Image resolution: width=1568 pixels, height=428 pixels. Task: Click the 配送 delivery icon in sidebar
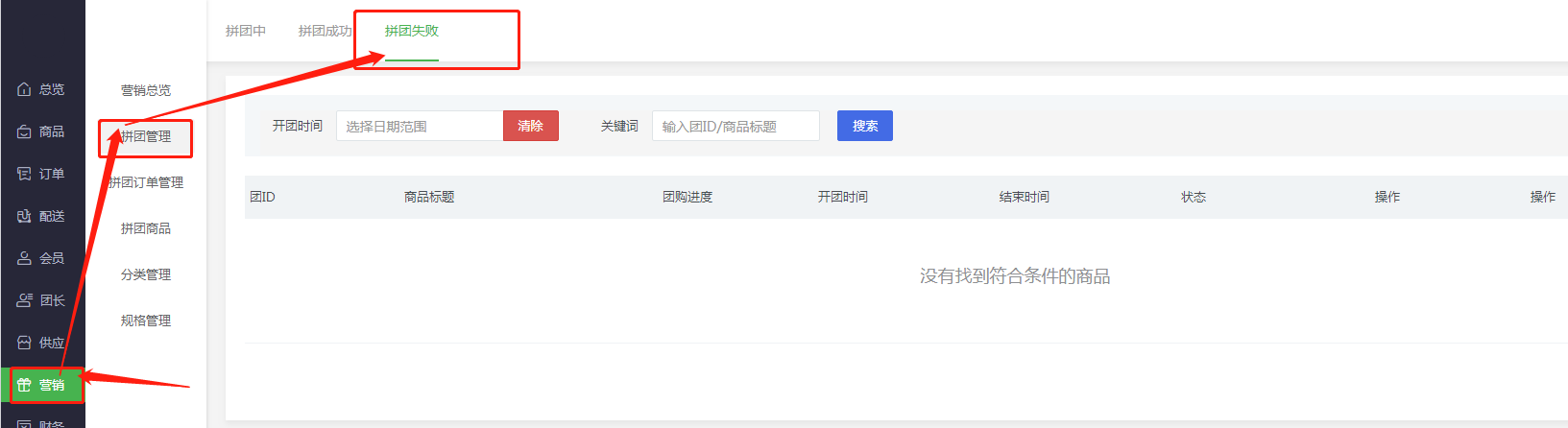[24, 216]
